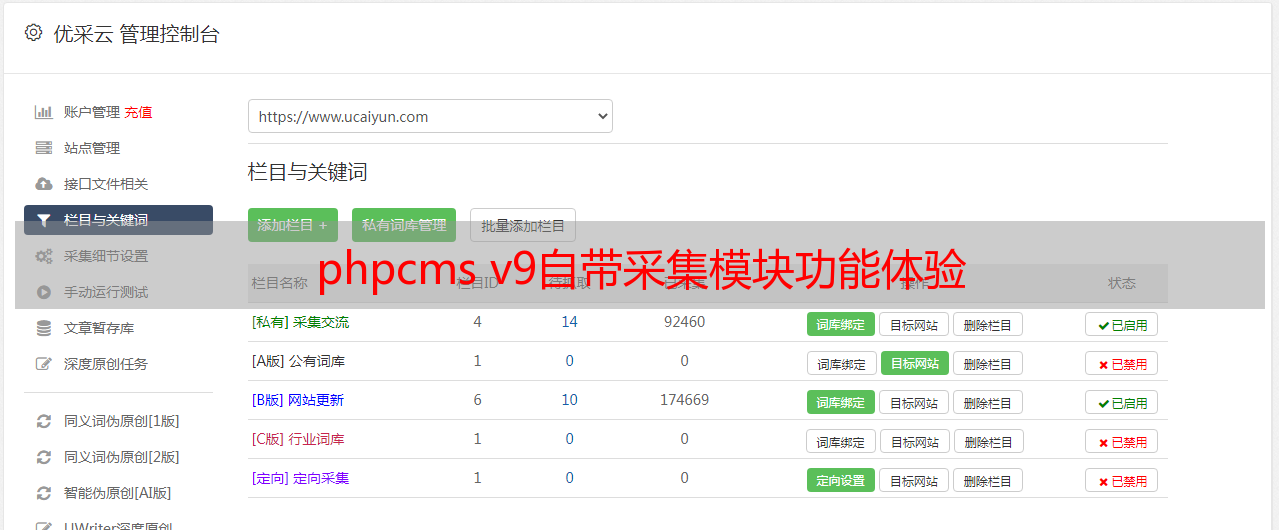The width and height of the screenshot is (1279, 530).
Task: Click green 目标网站 for 公有词库 row
Action: 915,363
